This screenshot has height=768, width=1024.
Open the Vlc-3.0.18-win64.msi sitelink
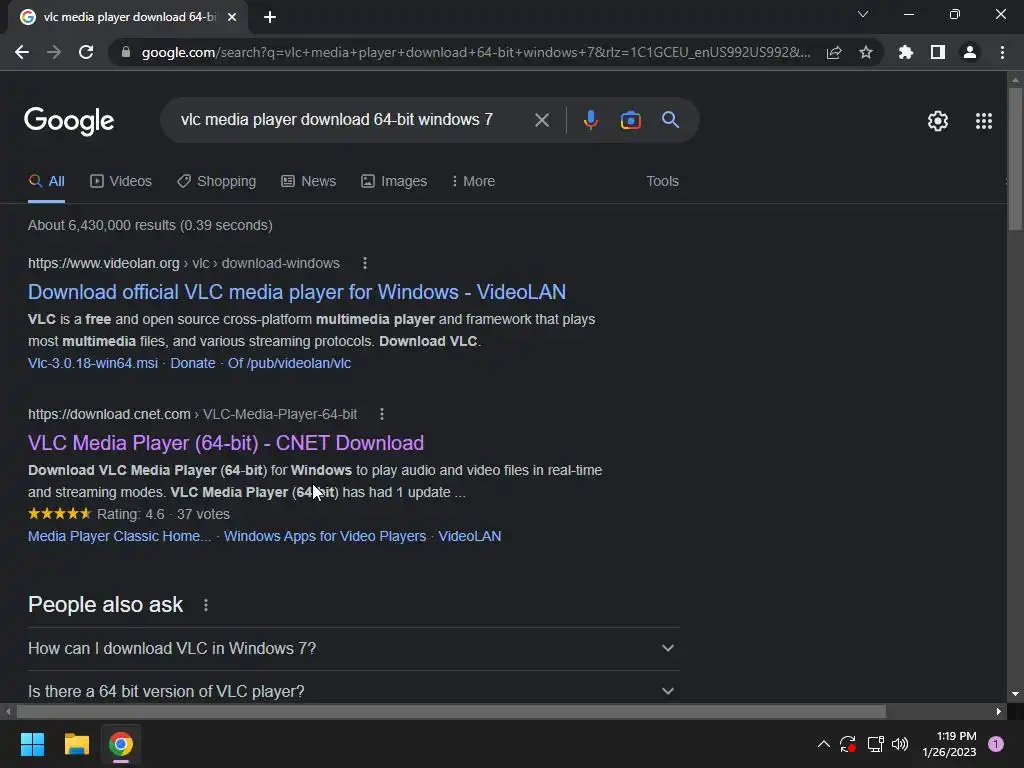click(x=93, y=363)
